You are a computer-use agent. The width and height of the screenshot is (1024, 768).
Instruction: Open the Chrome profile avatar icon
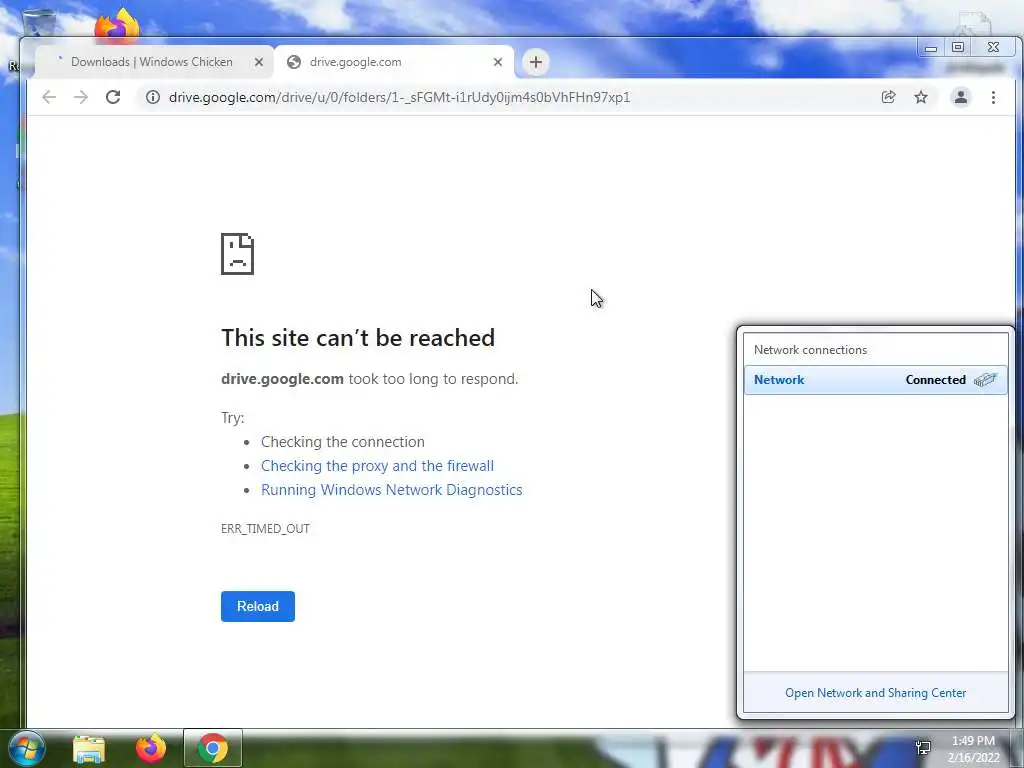(961, 97)
